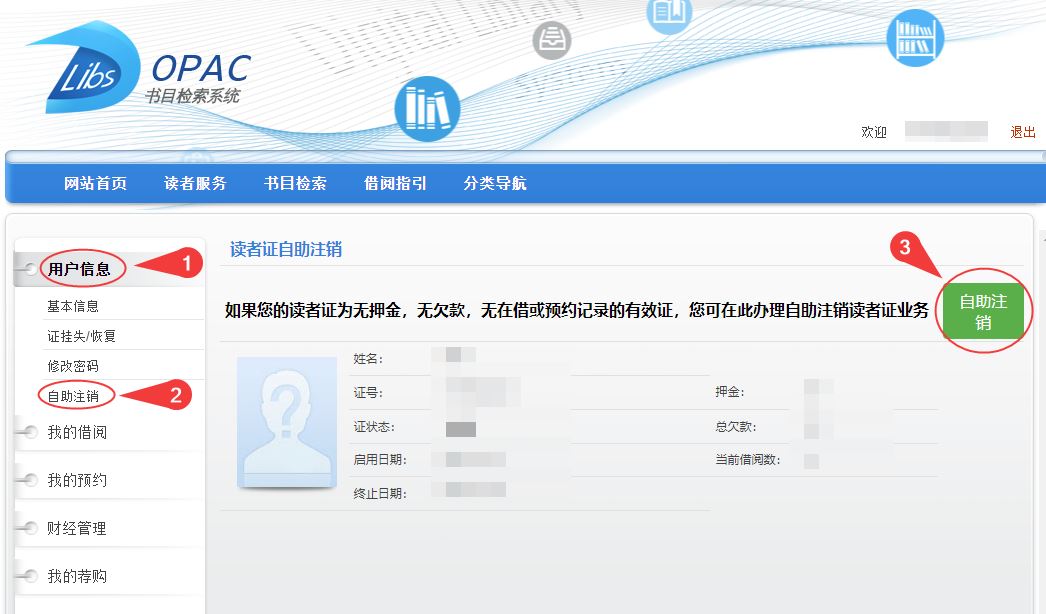Expand 我的借阅 sidebar section
1046x614 pixels.
(77, 432)
